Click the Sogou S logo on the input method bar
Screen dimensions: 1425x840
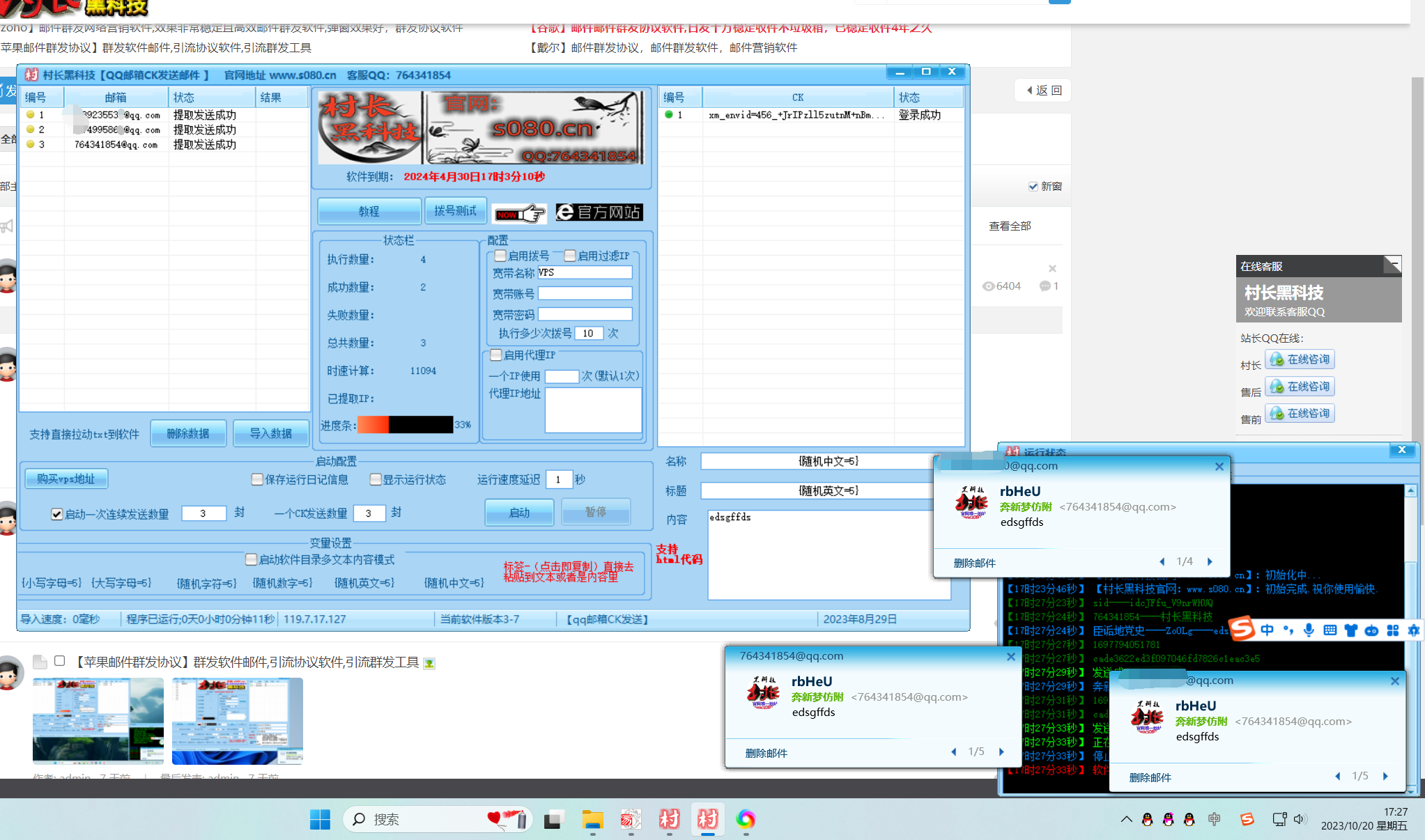(x=1242, y=629)
